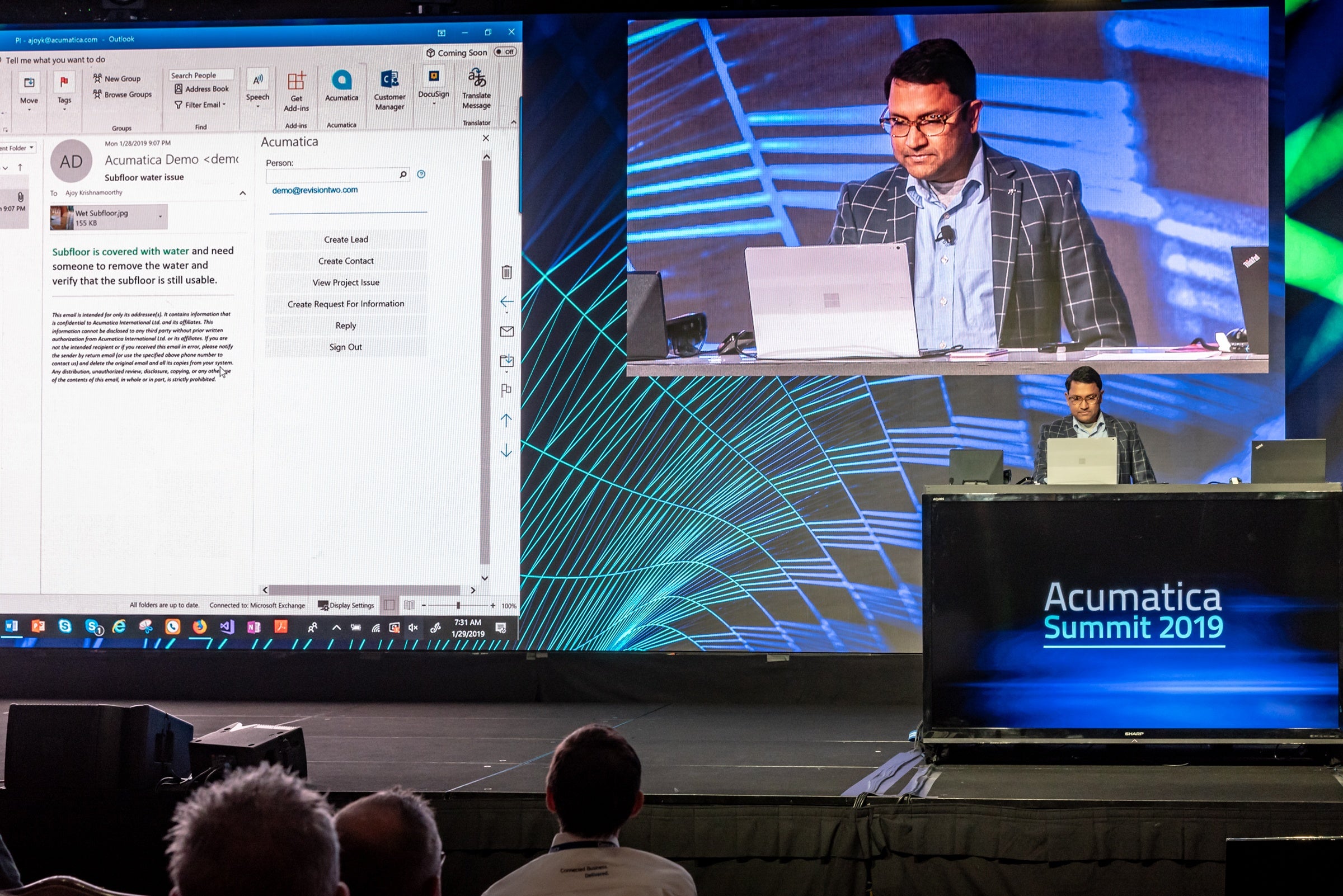Screen dimensions: 1343x896
Task: Click the help icon next to Person field
Action: click(421, 175)
